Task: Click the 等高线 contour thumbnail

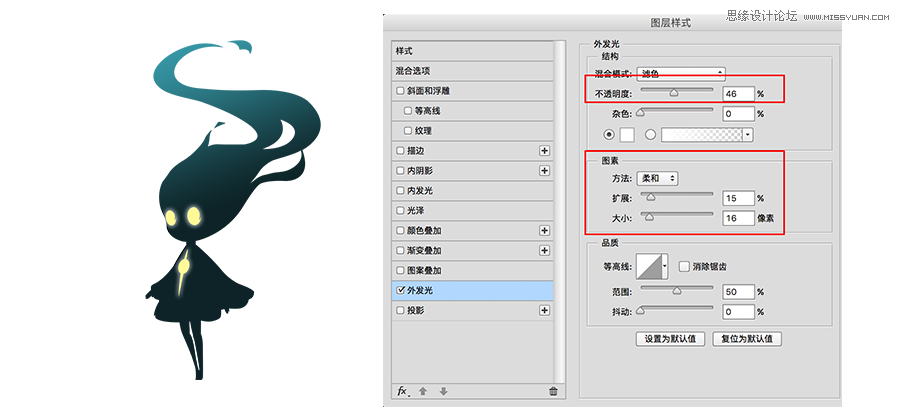Action: coord(649,266)
